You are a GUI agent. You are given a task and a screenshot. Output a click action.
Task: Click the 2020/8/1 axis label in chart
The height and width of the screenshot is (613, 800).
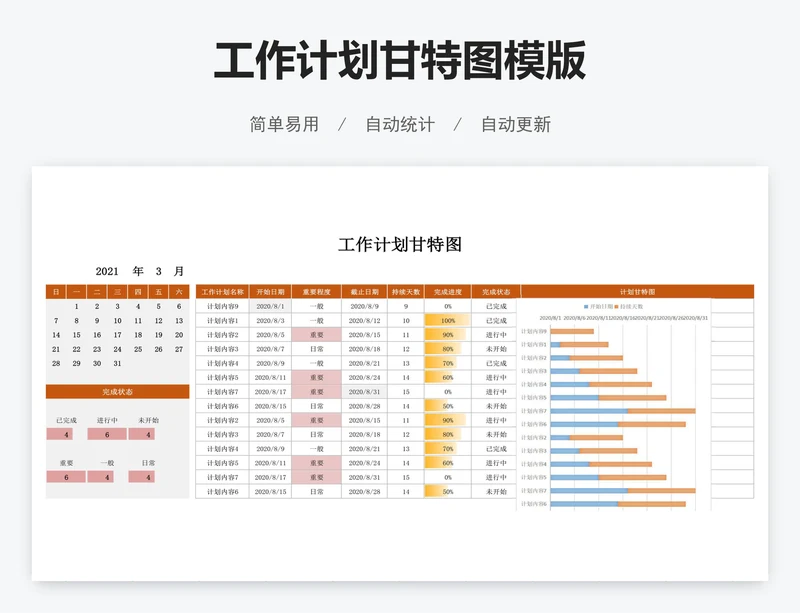click(x=550, y=318)
